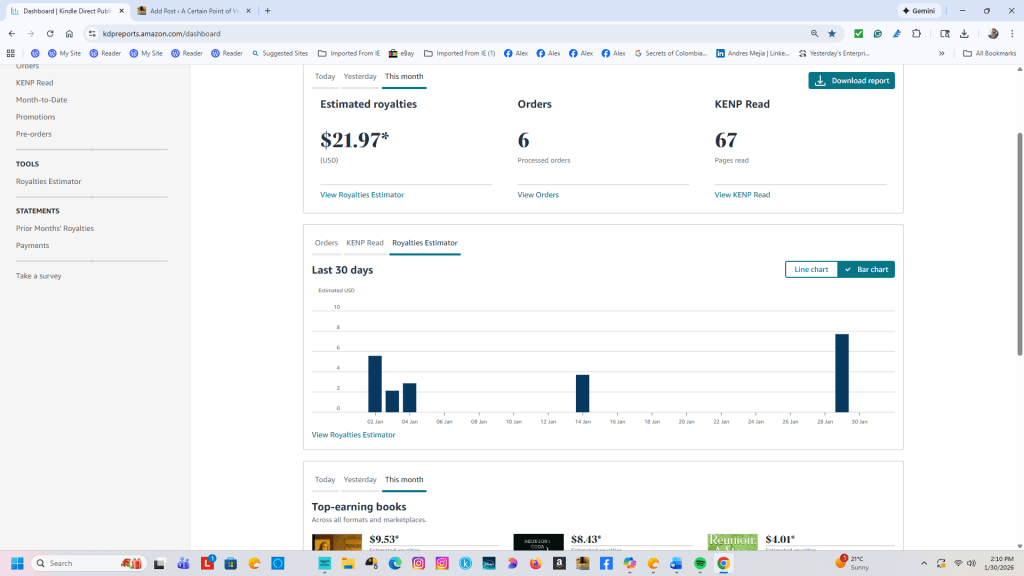Open Instagram from the taskbar
This screenshot has width=1024, height=576.
pos(418,563)
